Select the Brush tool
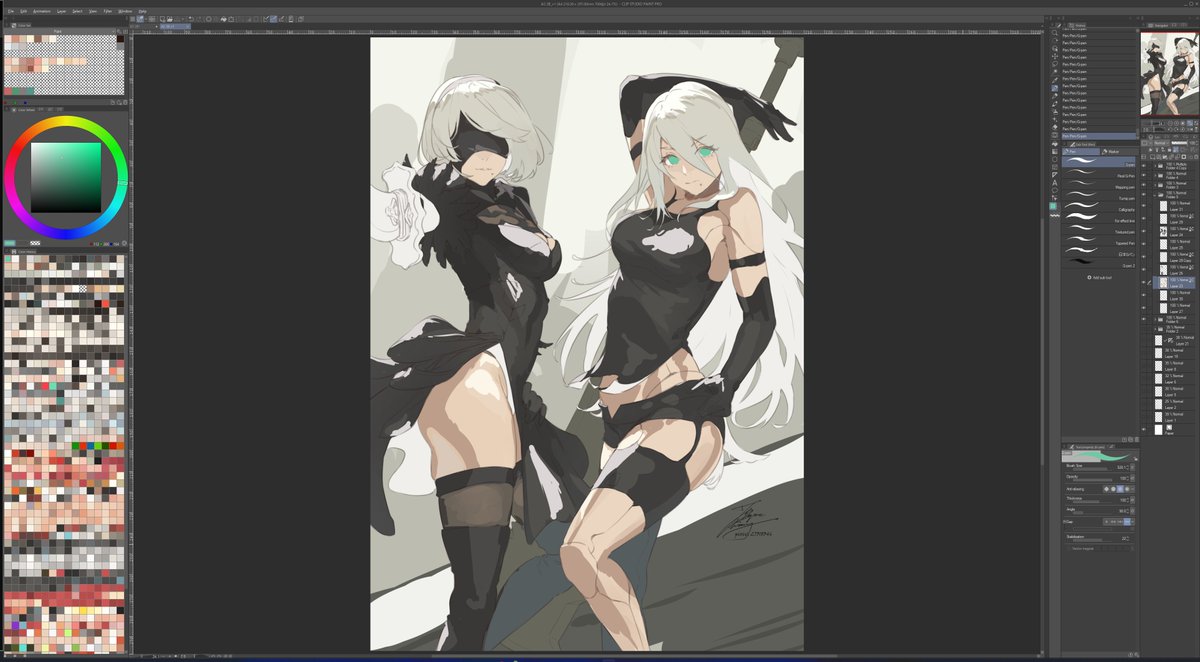 1054,104
